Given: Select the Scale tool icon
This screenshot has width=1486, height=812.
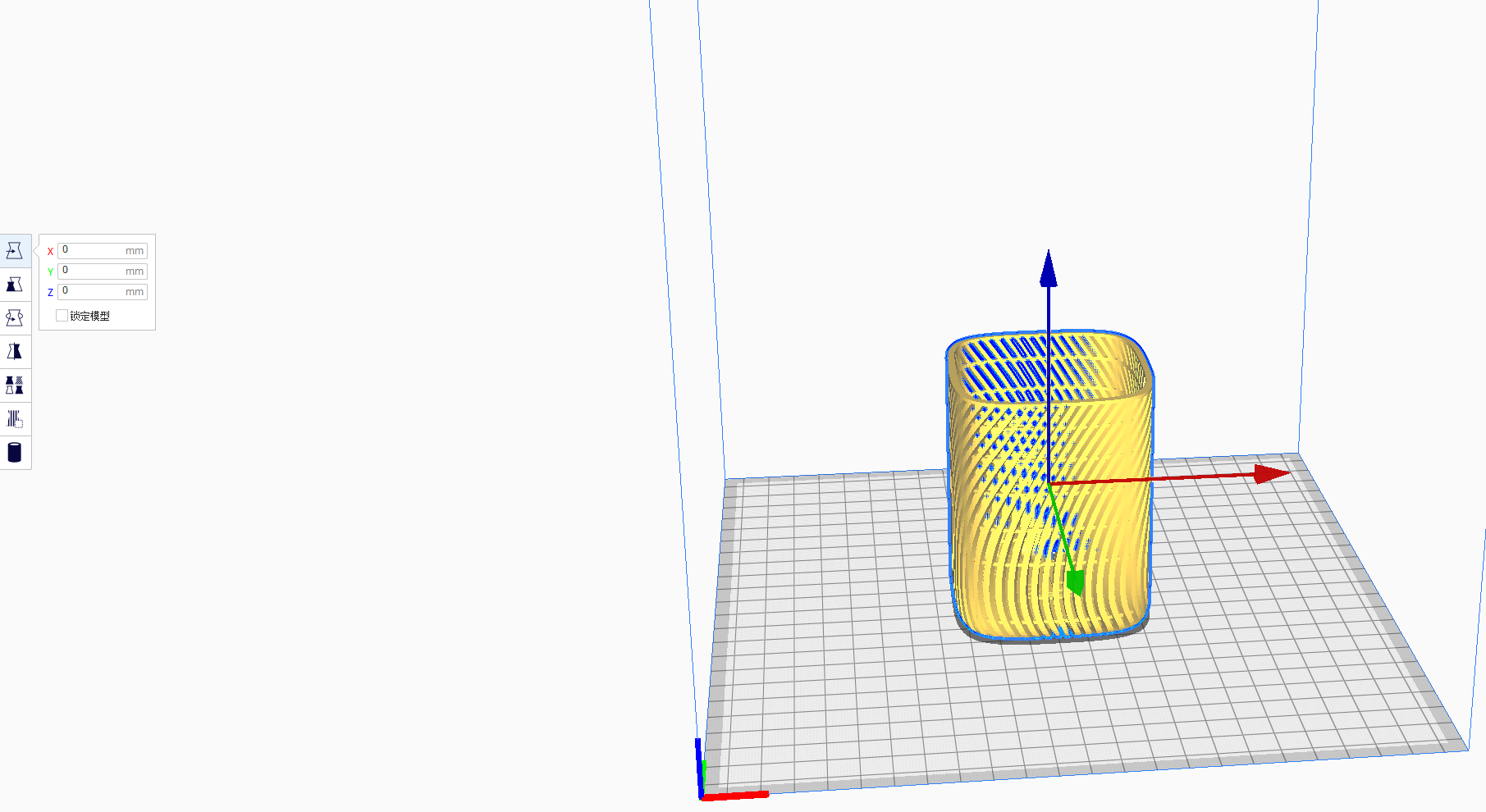Looking at the screenshot, I should (15, 284).
